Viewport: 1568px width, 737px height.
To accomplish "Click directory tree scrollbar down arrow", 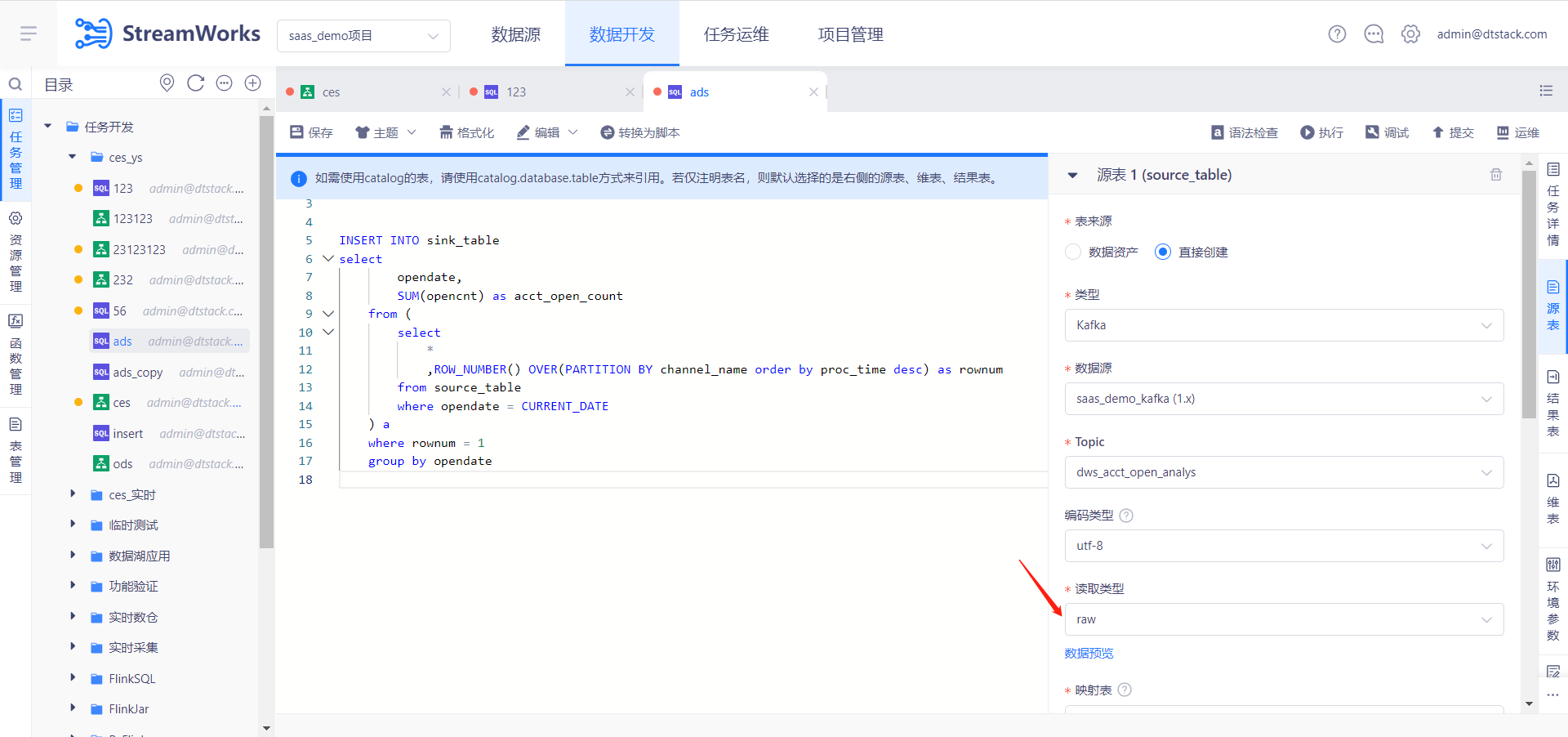I will tap(266, 728).
